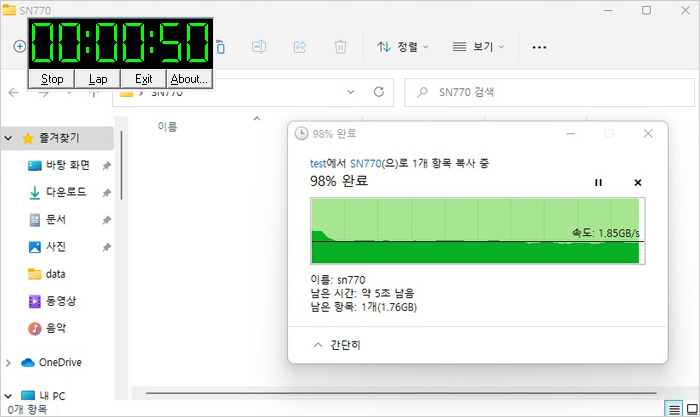Click the 0개 항목 status text
700x417 pixels.
(27, 409)
